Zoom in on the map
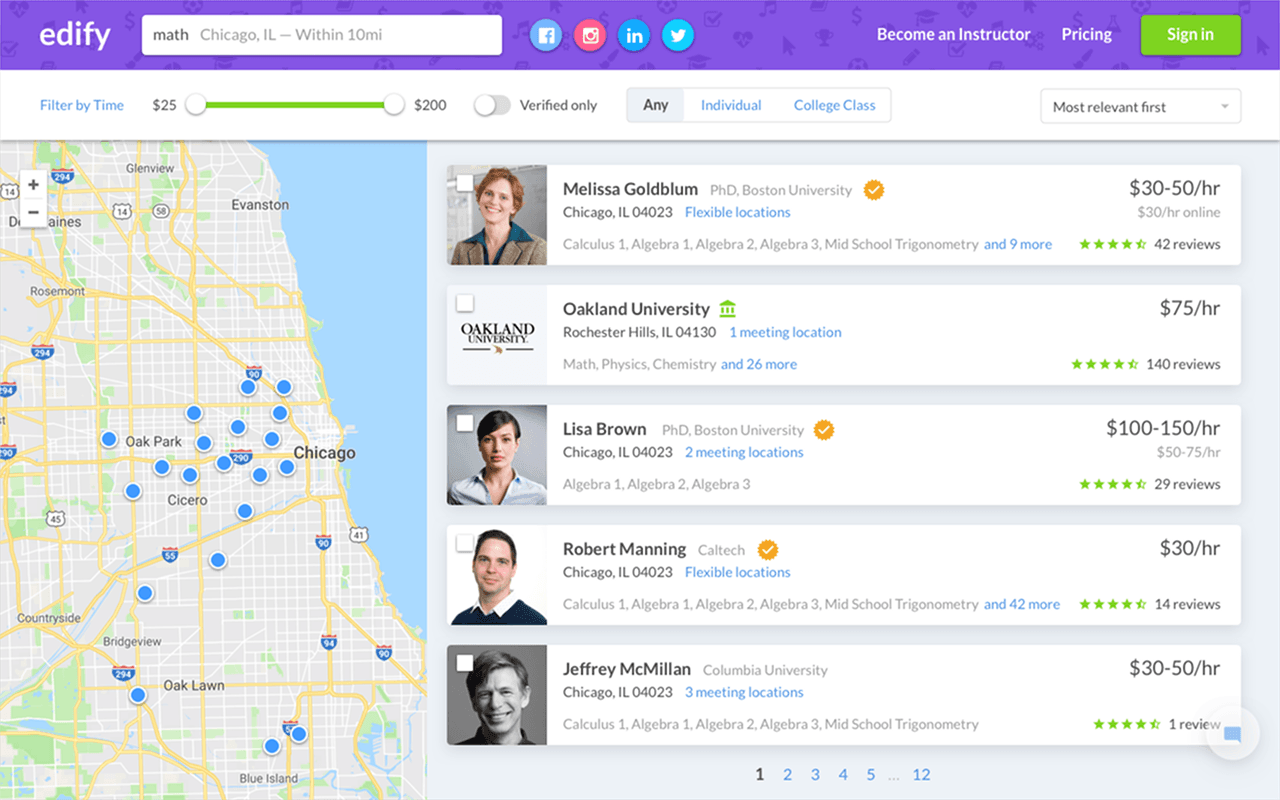The height and width of the screenshot is (800, 1280). 33,185
